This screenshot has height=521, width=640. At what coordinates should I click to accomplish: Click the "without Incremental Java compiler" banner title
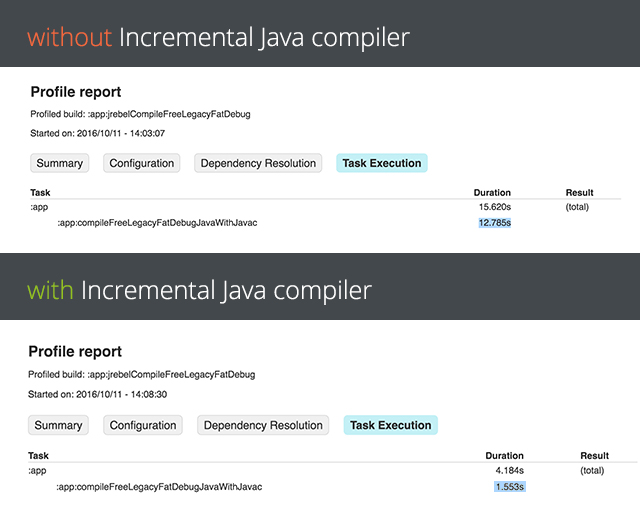(x=218, y=38)
